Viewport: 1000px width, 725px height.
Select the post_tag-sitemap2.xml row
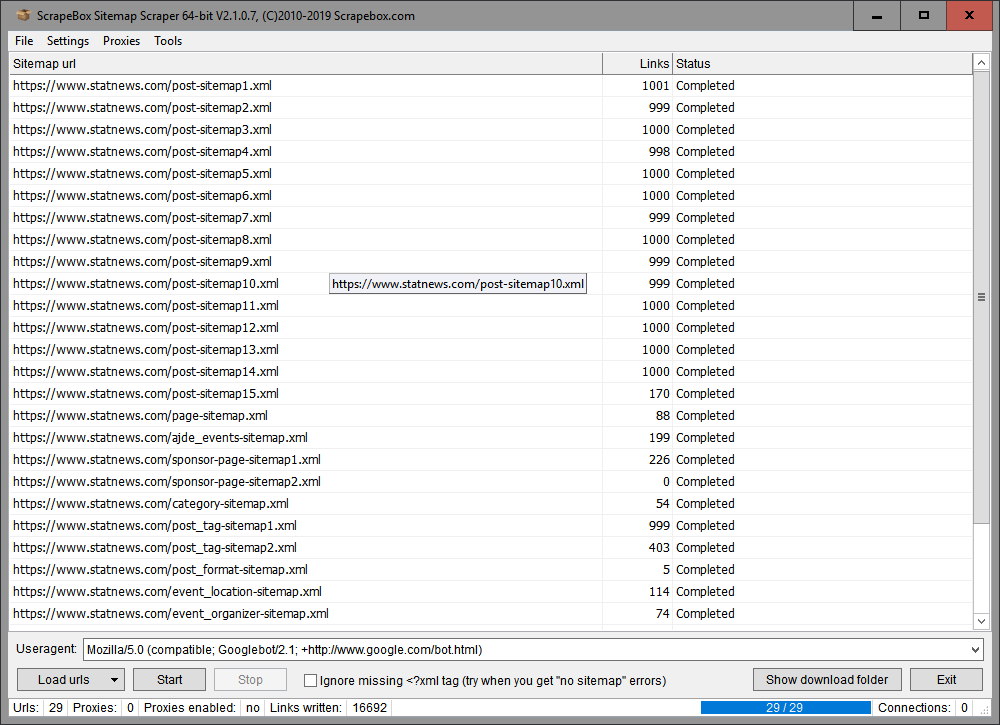[491, 548]
